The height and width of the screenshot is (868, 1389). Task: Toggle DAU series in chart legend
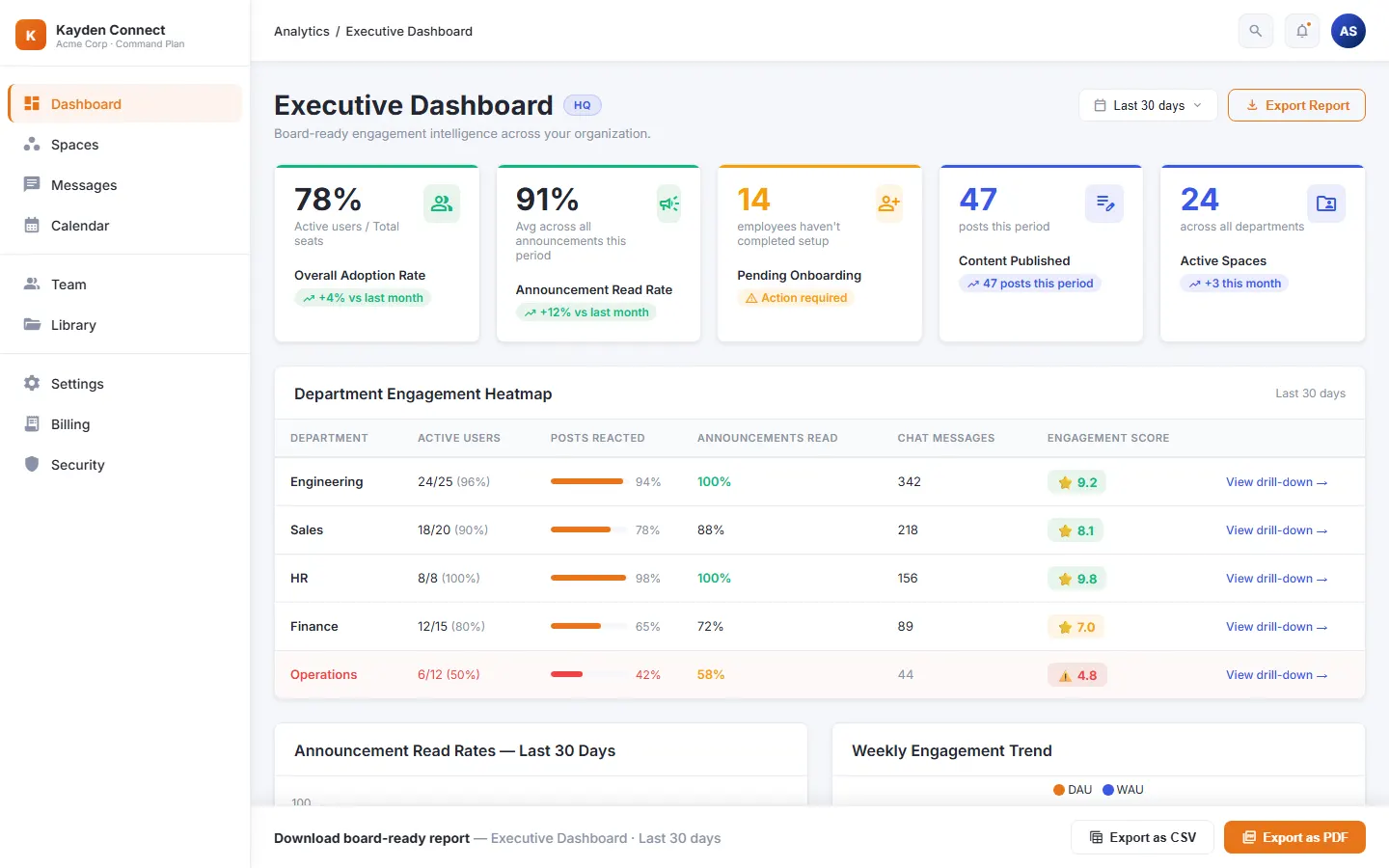[1073, 790]
